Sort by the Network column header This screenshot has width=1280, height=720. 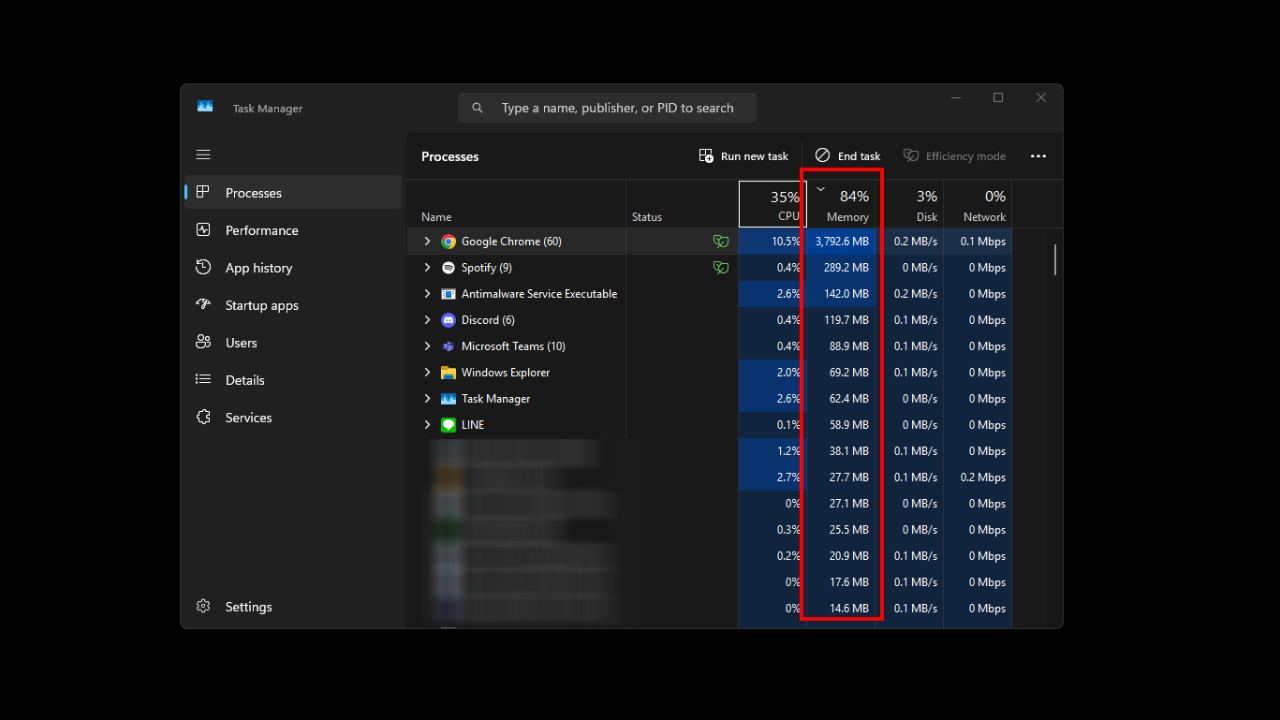coord(977,204)
